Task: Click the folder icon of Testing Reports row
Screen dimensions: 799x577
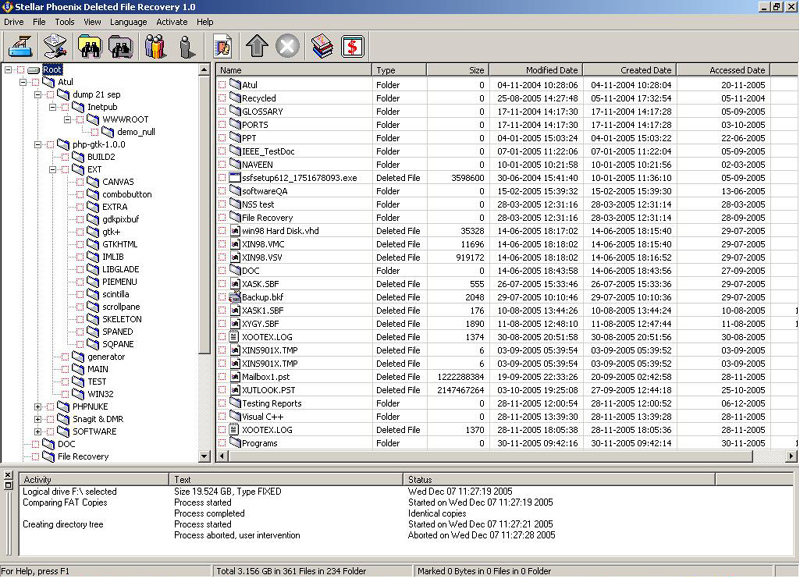Action: [234, 403]
